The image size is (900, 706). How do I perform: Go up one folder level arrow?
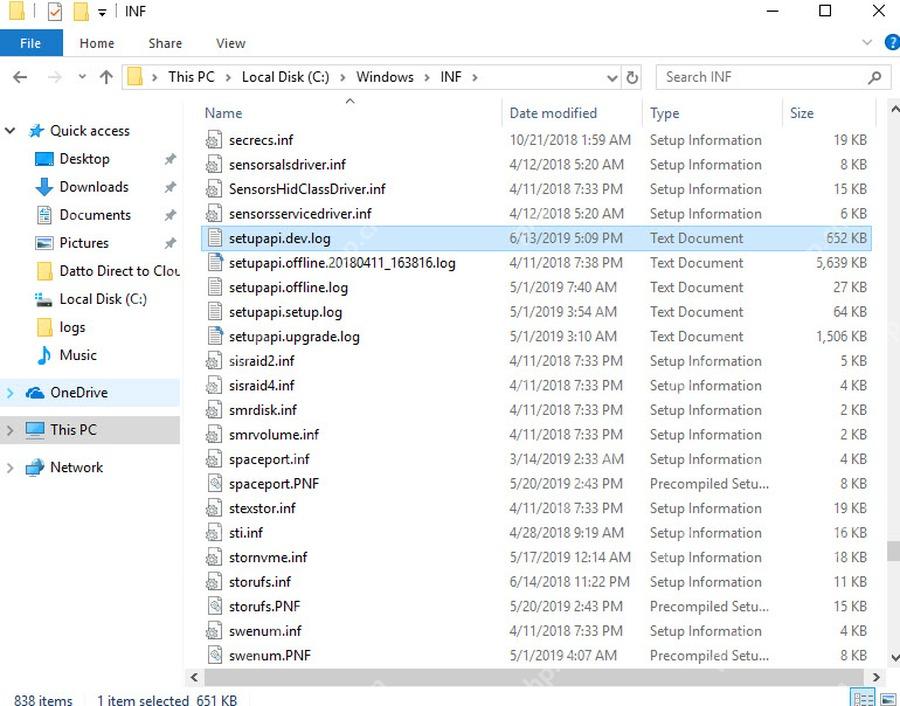[x=106, y=77]
